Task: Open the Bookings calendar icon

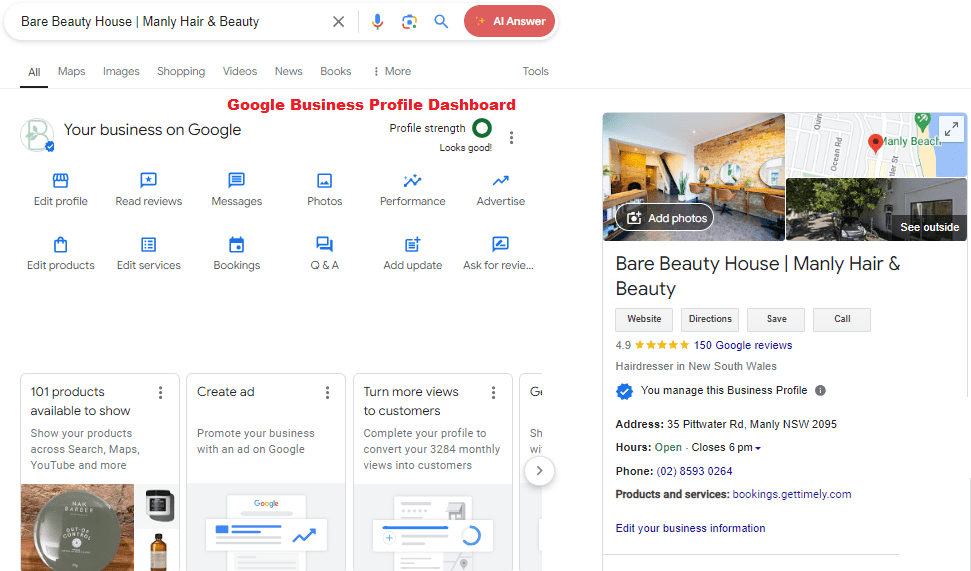Action: point(237,245)
